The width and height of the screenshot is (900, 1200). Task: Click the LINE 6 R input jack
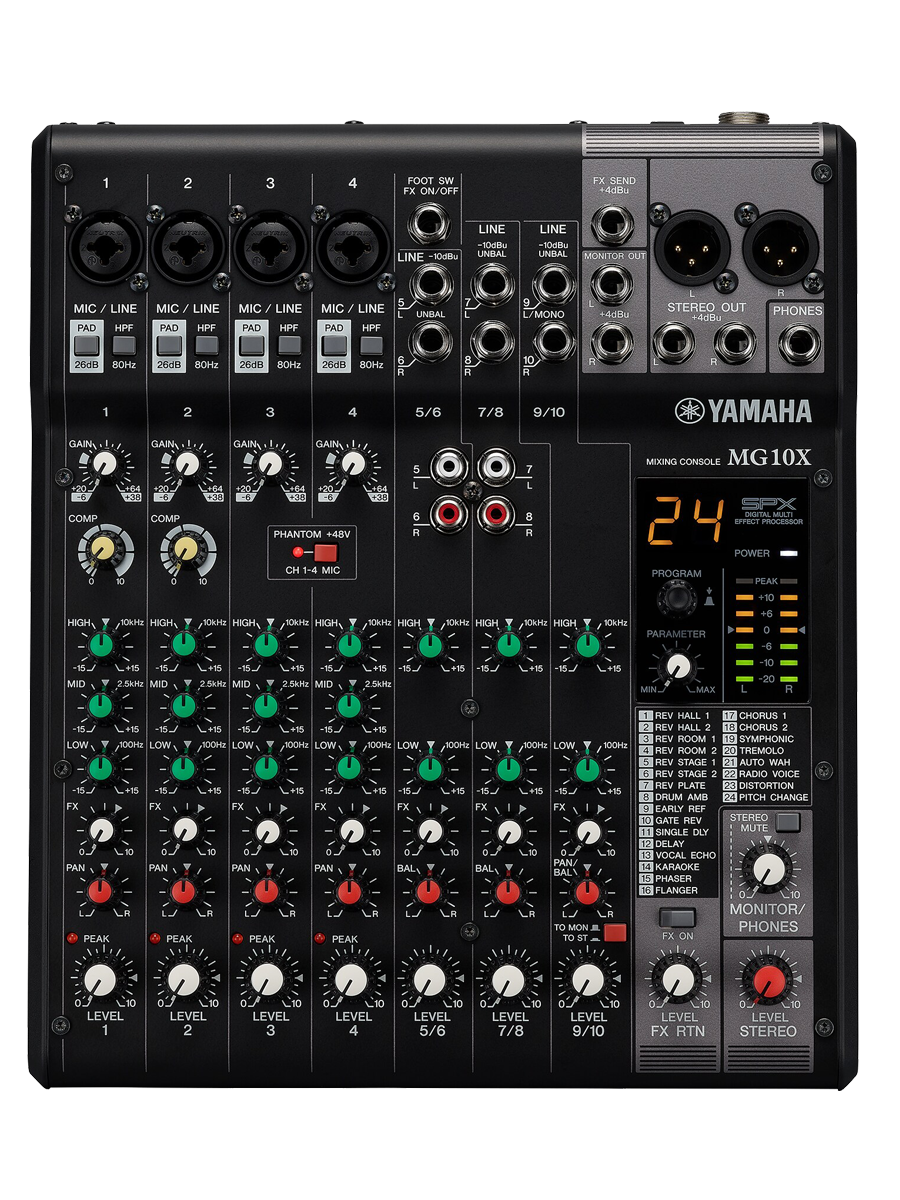click(x=433, y=345)
